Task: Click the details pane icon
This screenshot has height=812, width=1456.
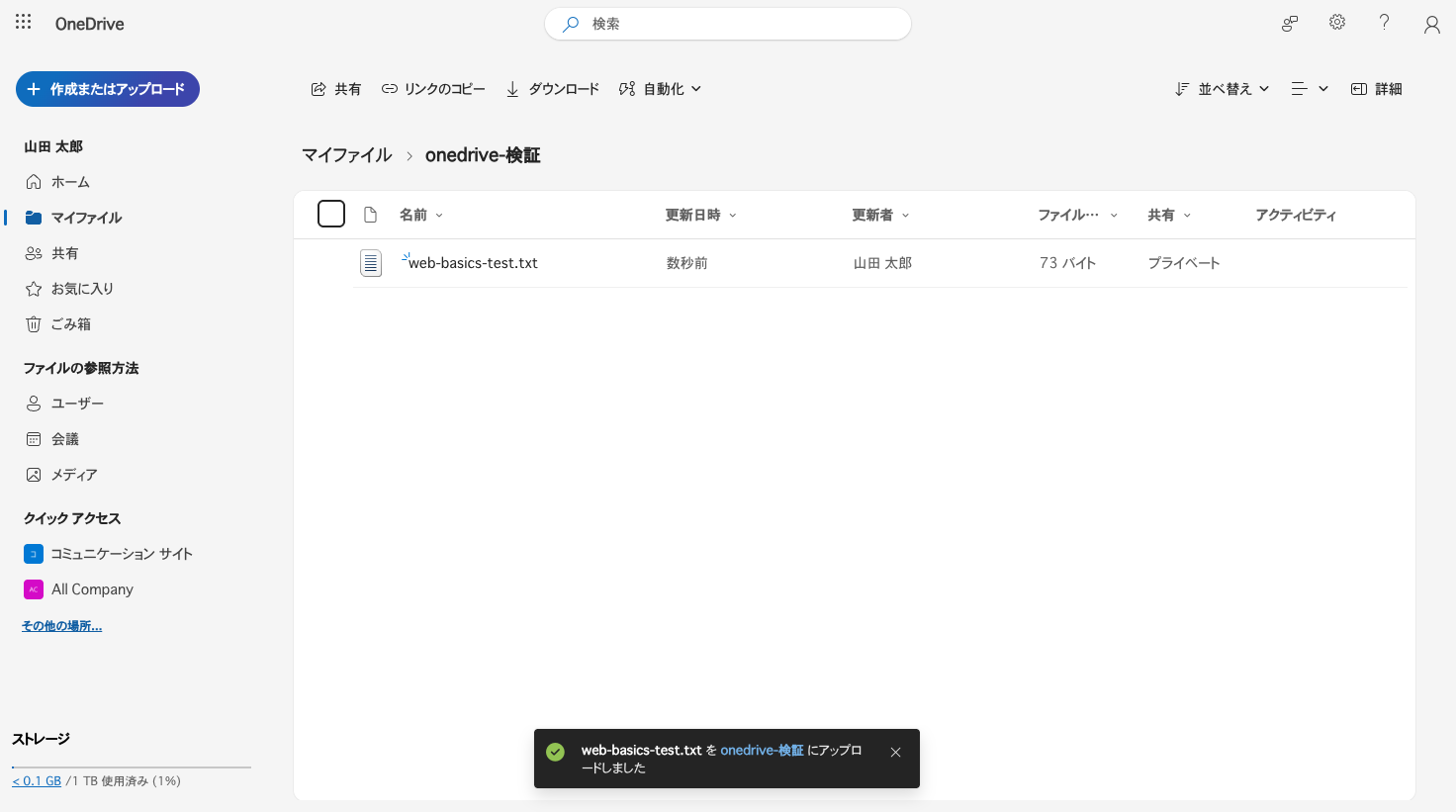Action: tap(1359, 89)
